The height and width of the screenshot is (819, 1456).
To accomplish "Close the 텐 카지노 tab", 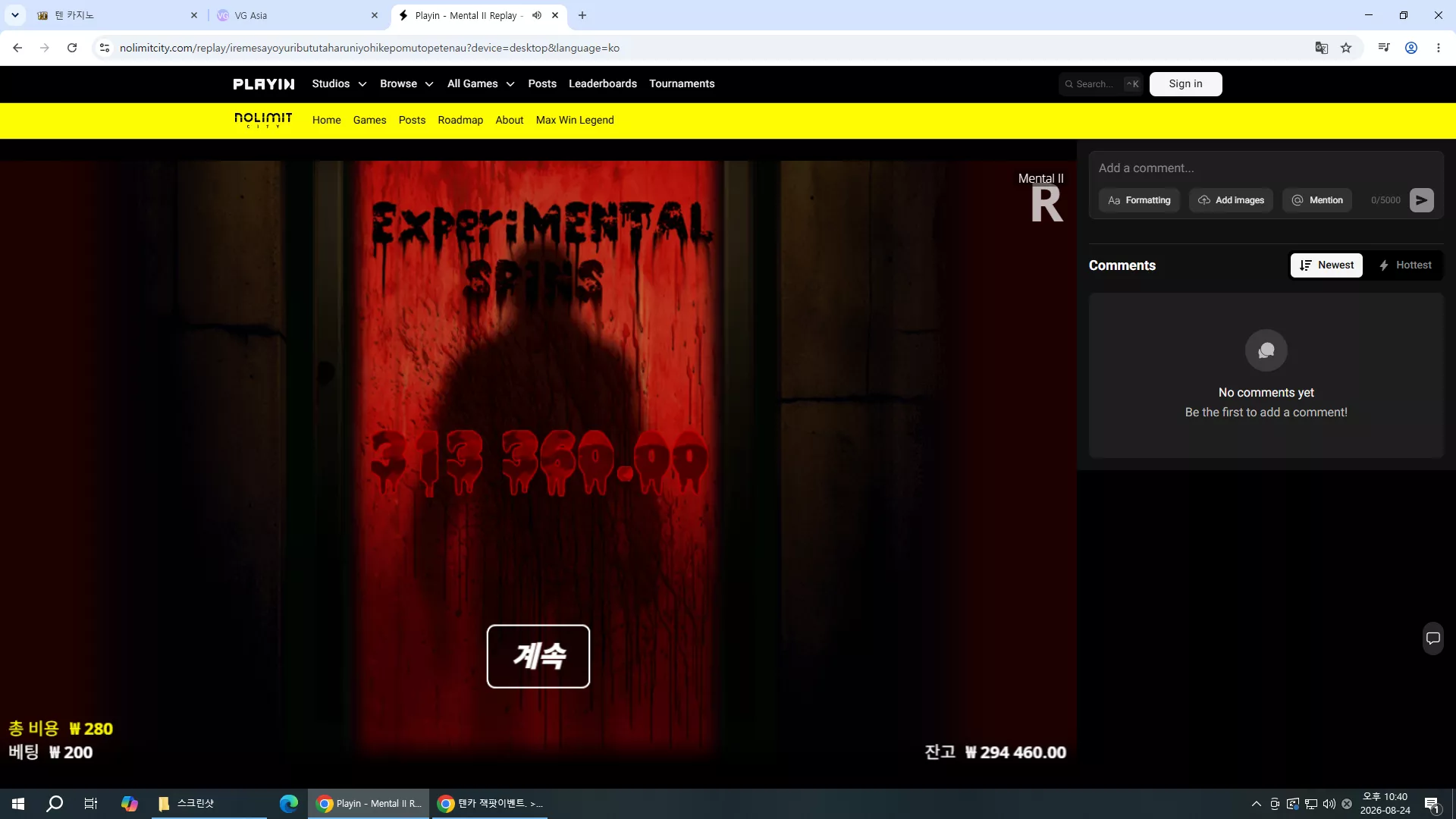I will pyautogui.click(x=194, y=15).
